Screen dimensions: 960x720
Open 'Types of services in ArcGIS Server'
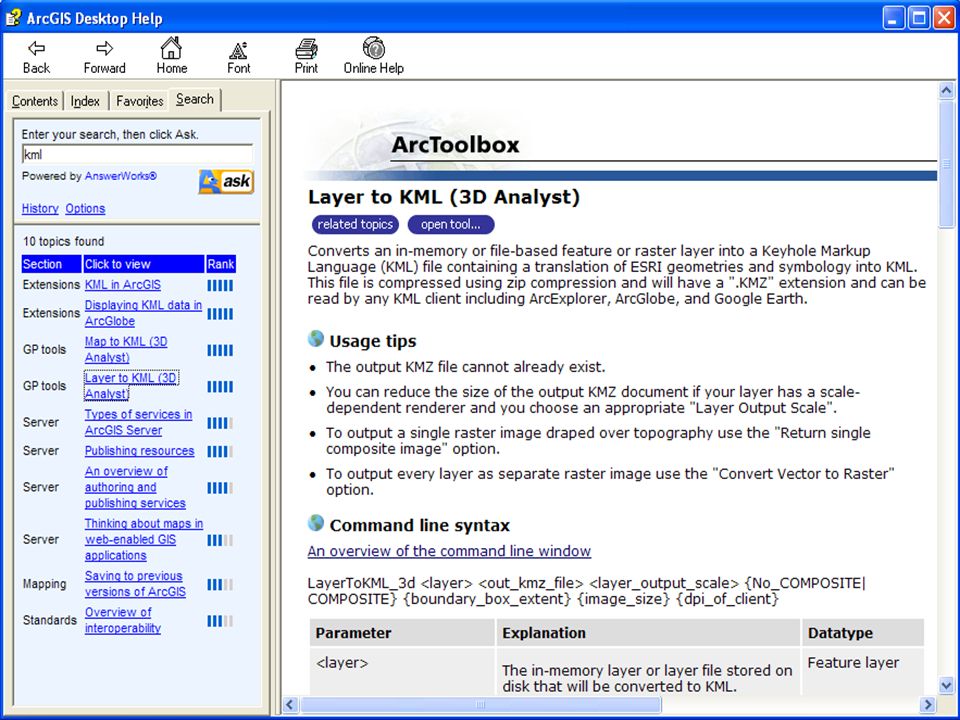click(x=138, y=422)
